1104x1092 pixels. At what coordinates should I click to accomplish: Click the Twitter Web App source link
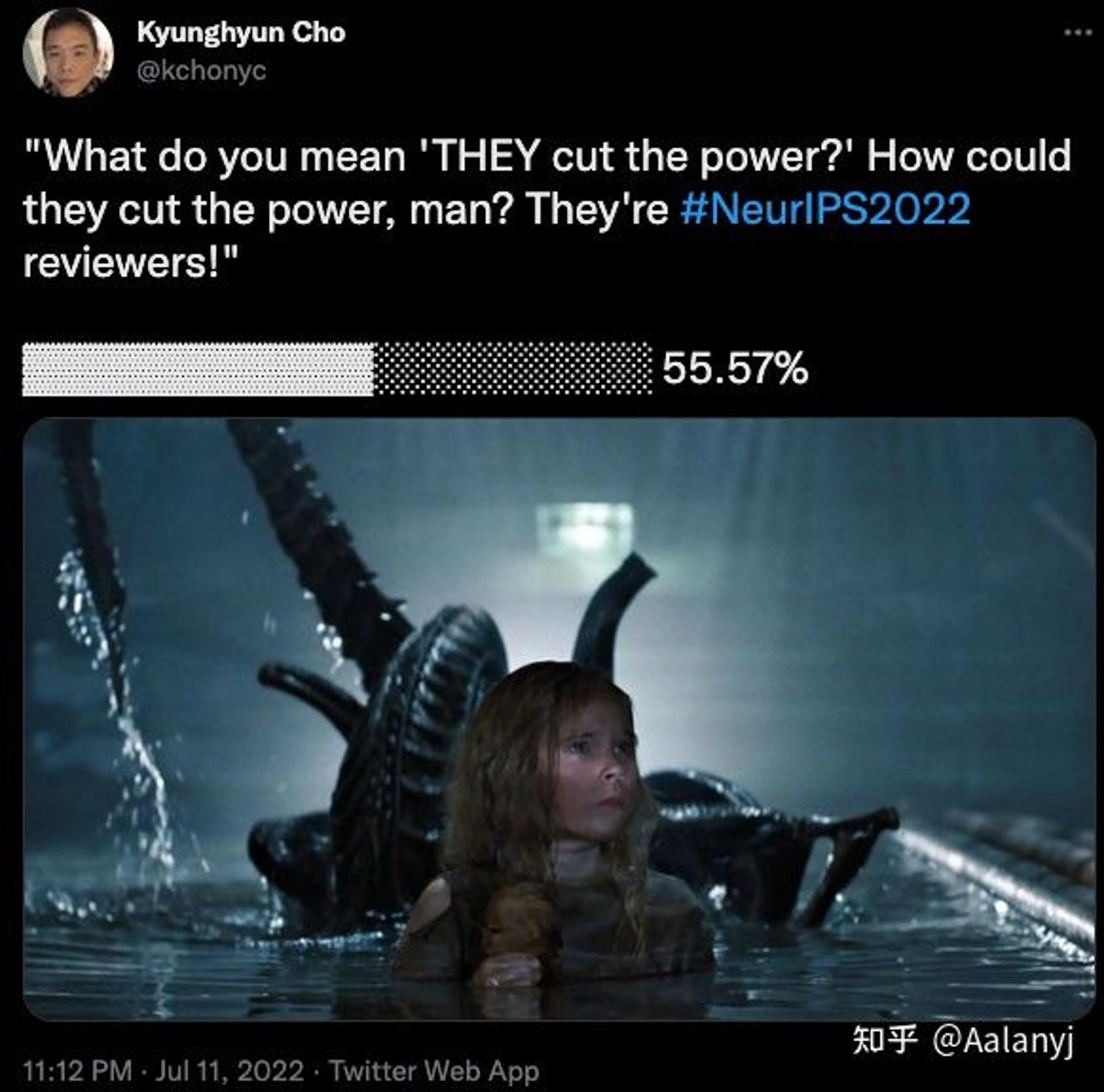(x=435, y=1071)
